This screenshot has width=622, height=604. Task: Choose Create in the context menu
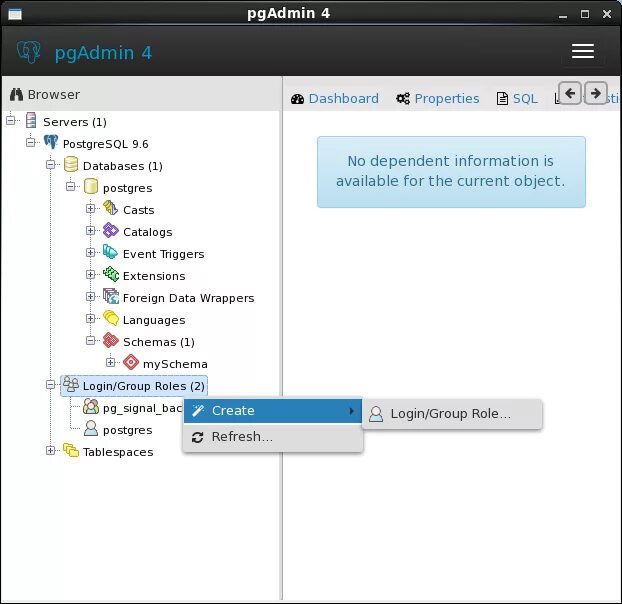(273, 410)
